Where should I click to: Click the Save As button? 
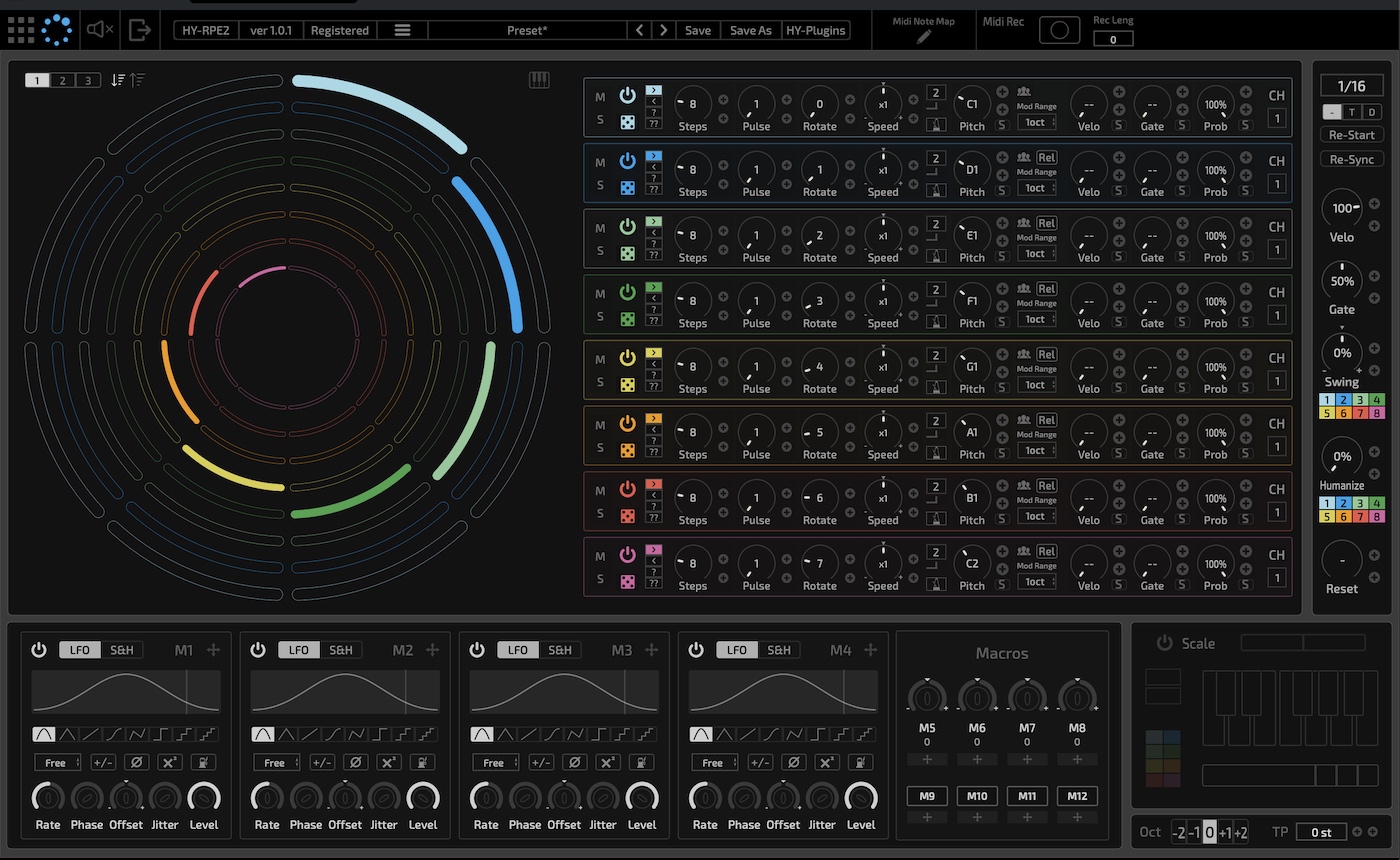coord(751,30)
